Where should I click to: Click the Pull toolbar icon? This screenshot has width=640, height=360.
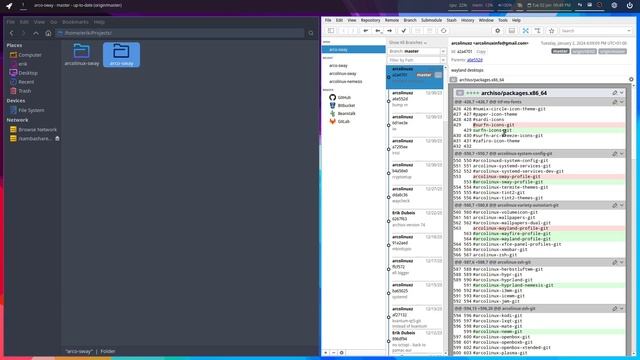(x=378, y=31)
